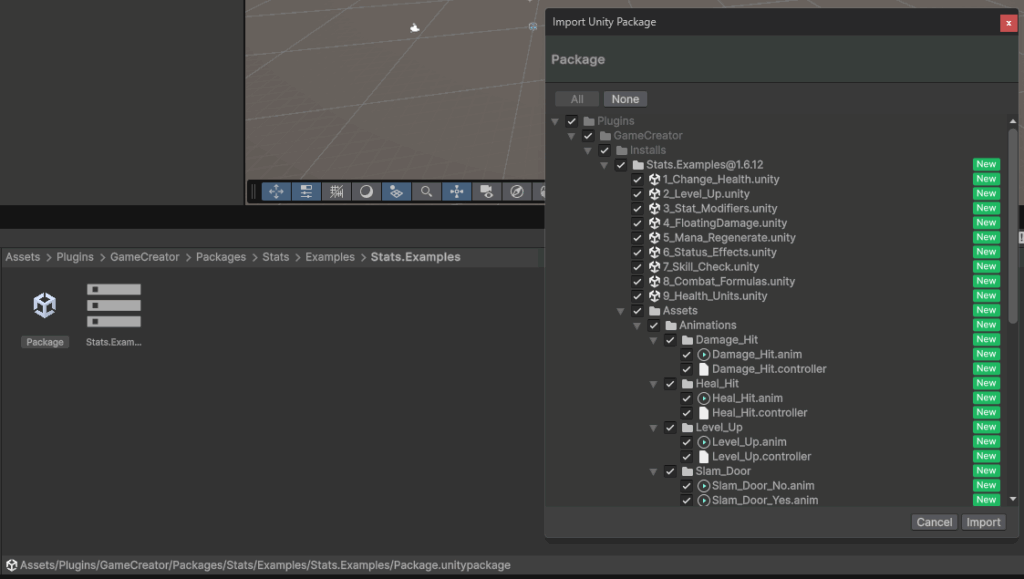Click the folder icon next to Slam_Door
Image resolution: width=1024 pixels, height=579 pixels.
[x=687, y=471]
